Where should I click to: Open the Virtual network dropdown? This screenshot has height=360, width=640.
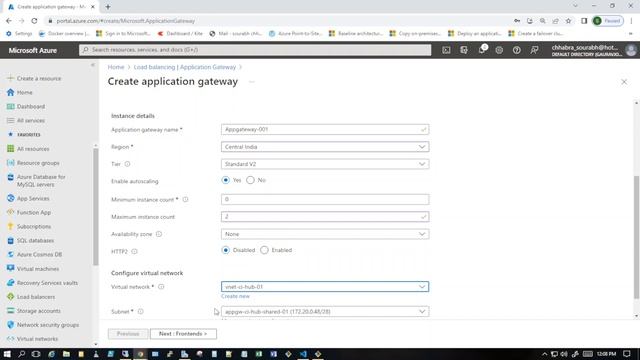(325, 287)
